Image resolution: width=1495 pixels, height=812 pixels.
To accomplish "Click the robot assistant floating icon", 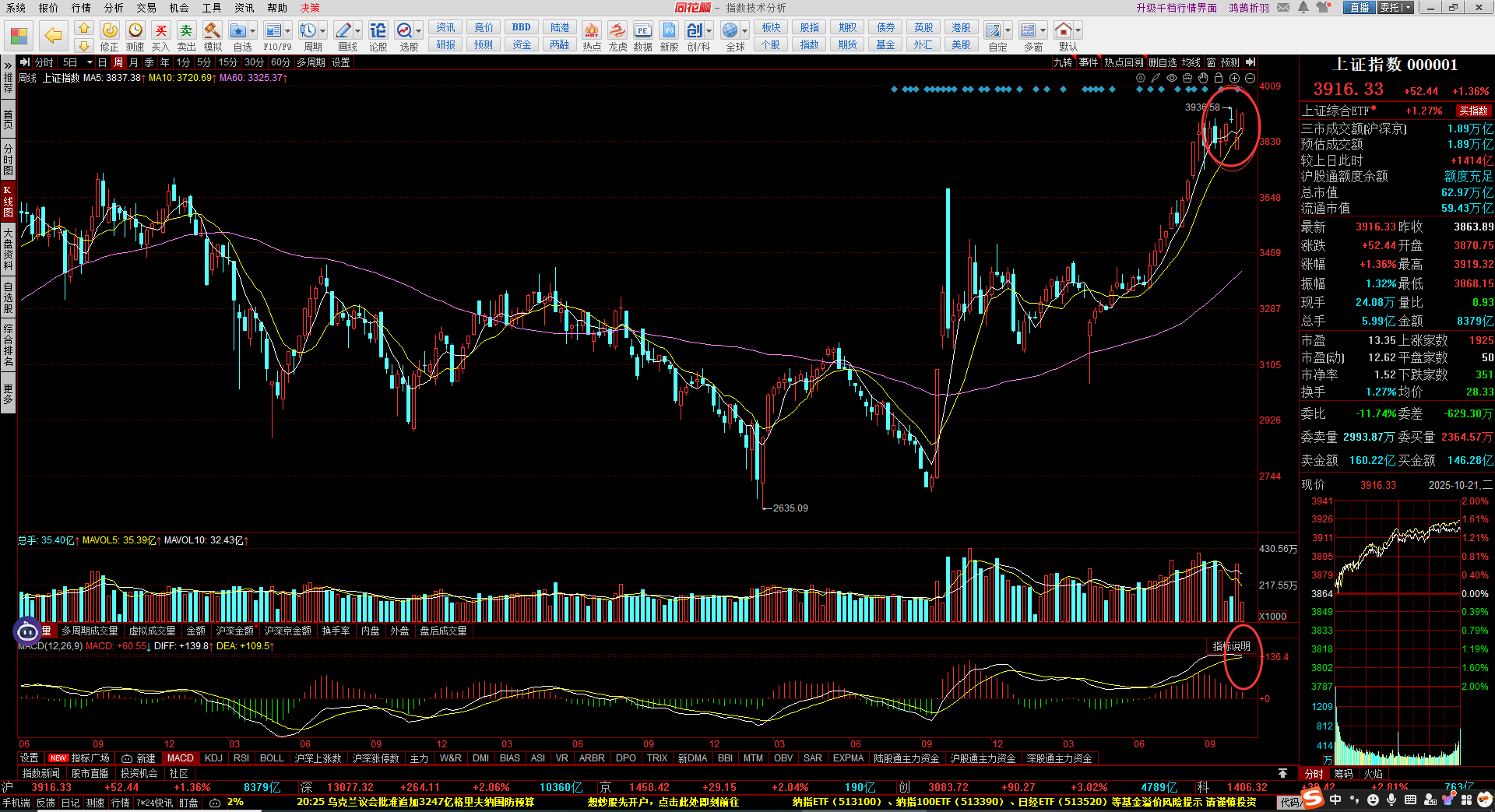I will 27,631.
